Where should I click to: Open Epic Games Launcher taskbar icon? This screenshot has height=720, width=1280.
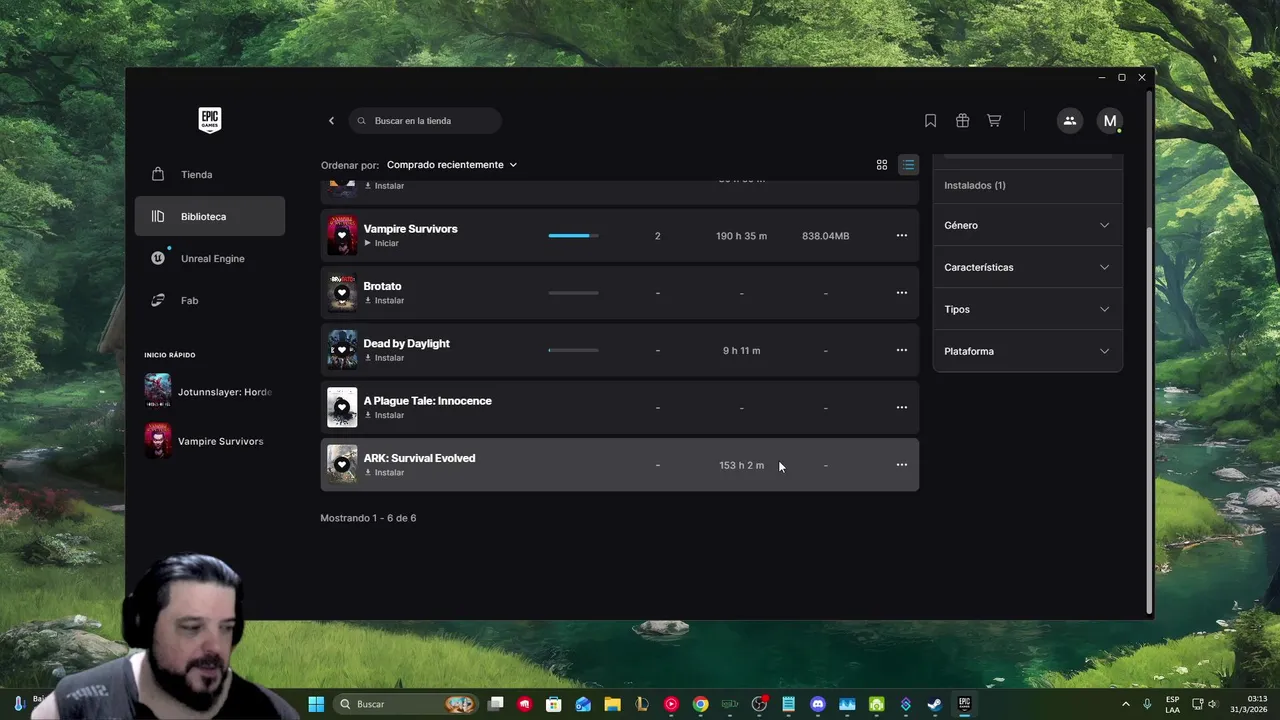pos(964,704)
